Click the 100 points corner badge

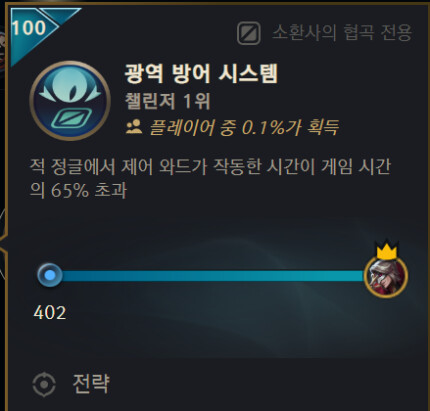pos(29,27)
